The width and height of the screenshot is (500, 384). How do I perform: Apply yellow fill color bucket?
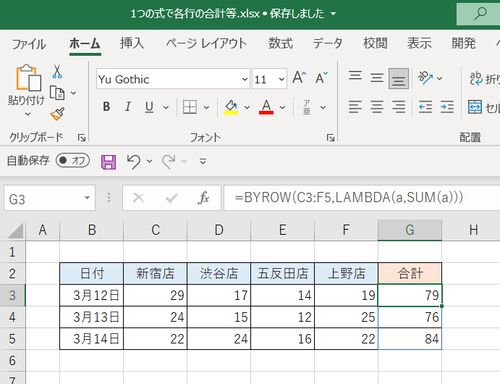[x=231, y=107]
